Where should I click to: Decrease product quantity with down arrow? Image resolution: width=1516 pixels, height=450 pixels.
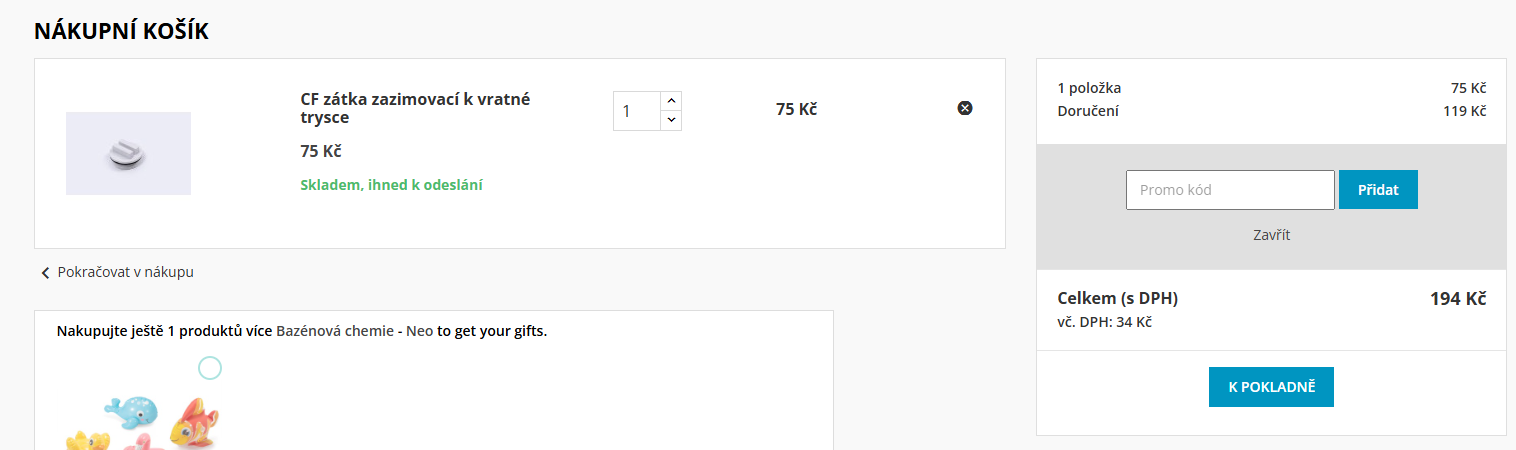pos(671,120)
